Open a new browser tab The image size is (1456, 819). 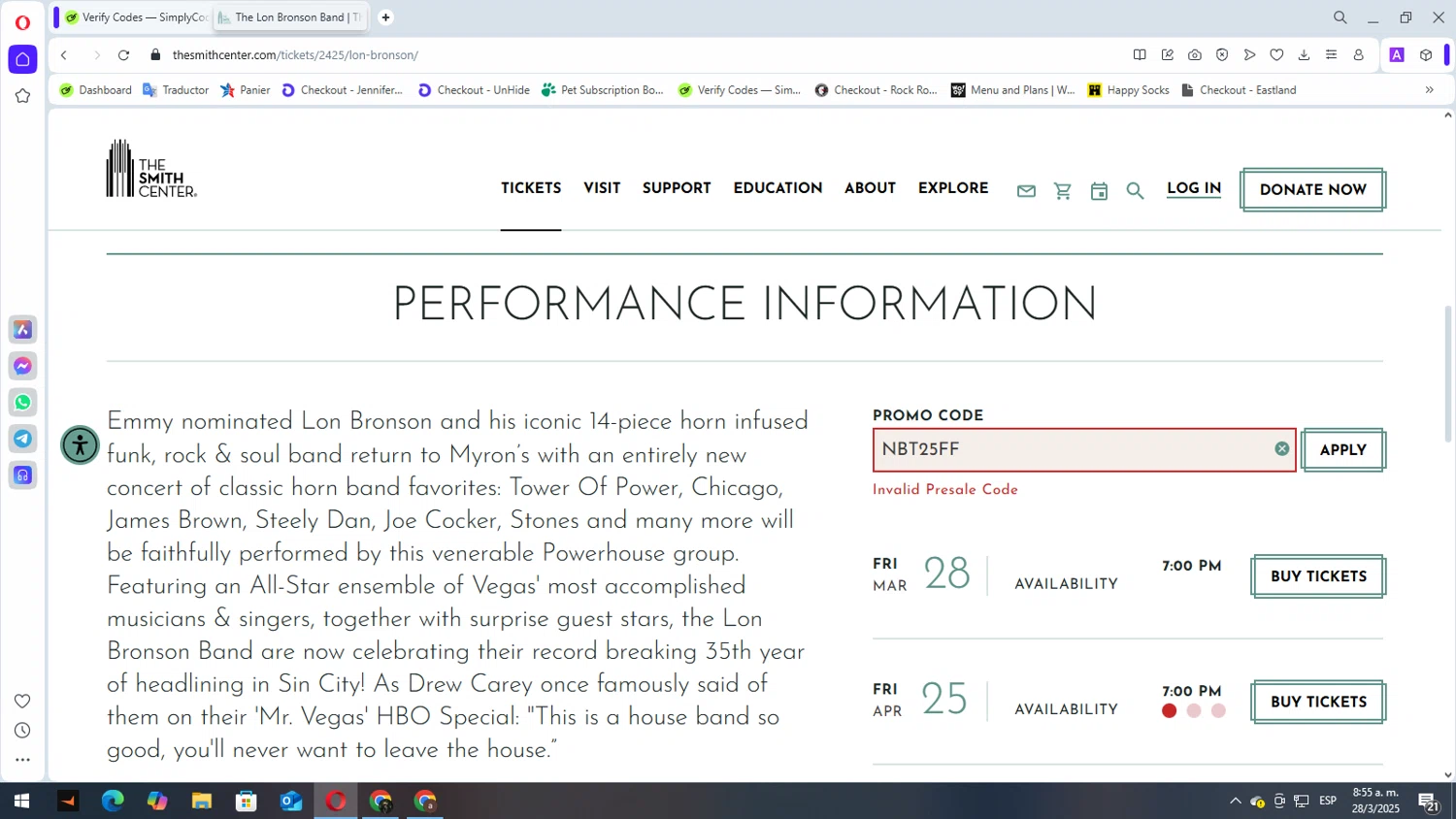(385, 17)
